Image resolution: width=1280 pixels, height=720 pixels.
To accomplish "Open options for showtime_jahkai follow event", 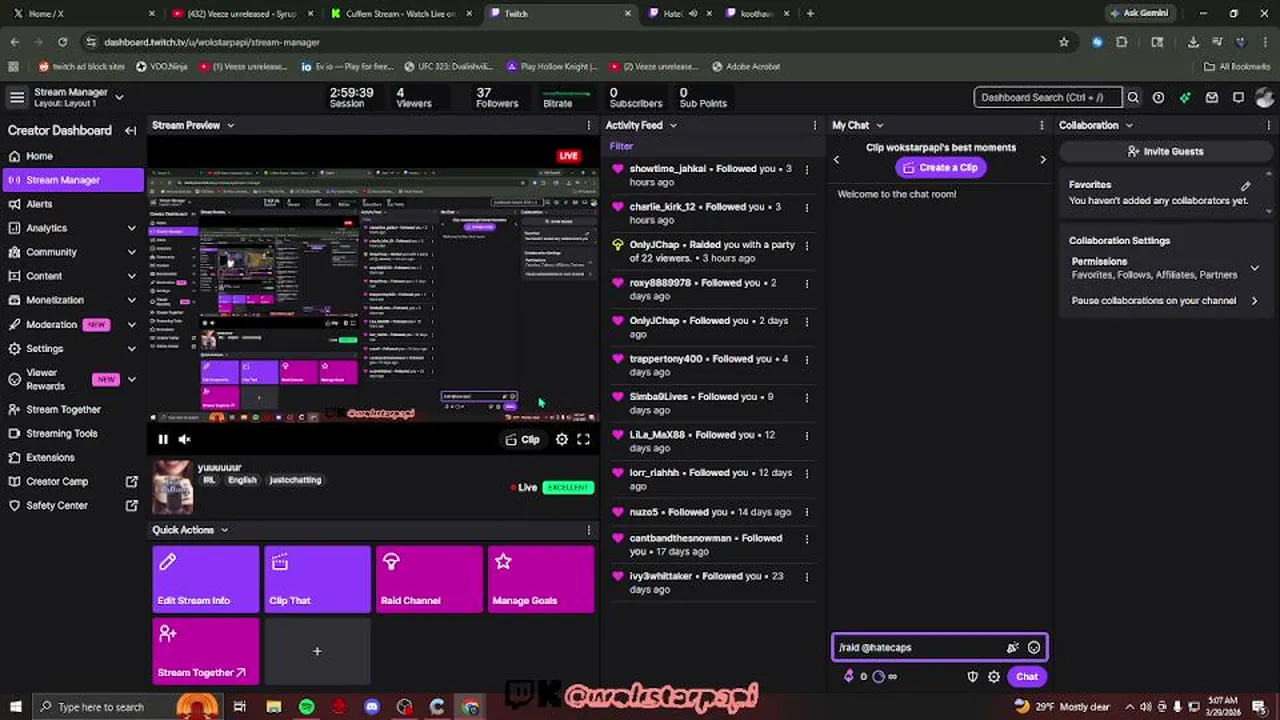I will pyautogui.click(x=807, y=169).
